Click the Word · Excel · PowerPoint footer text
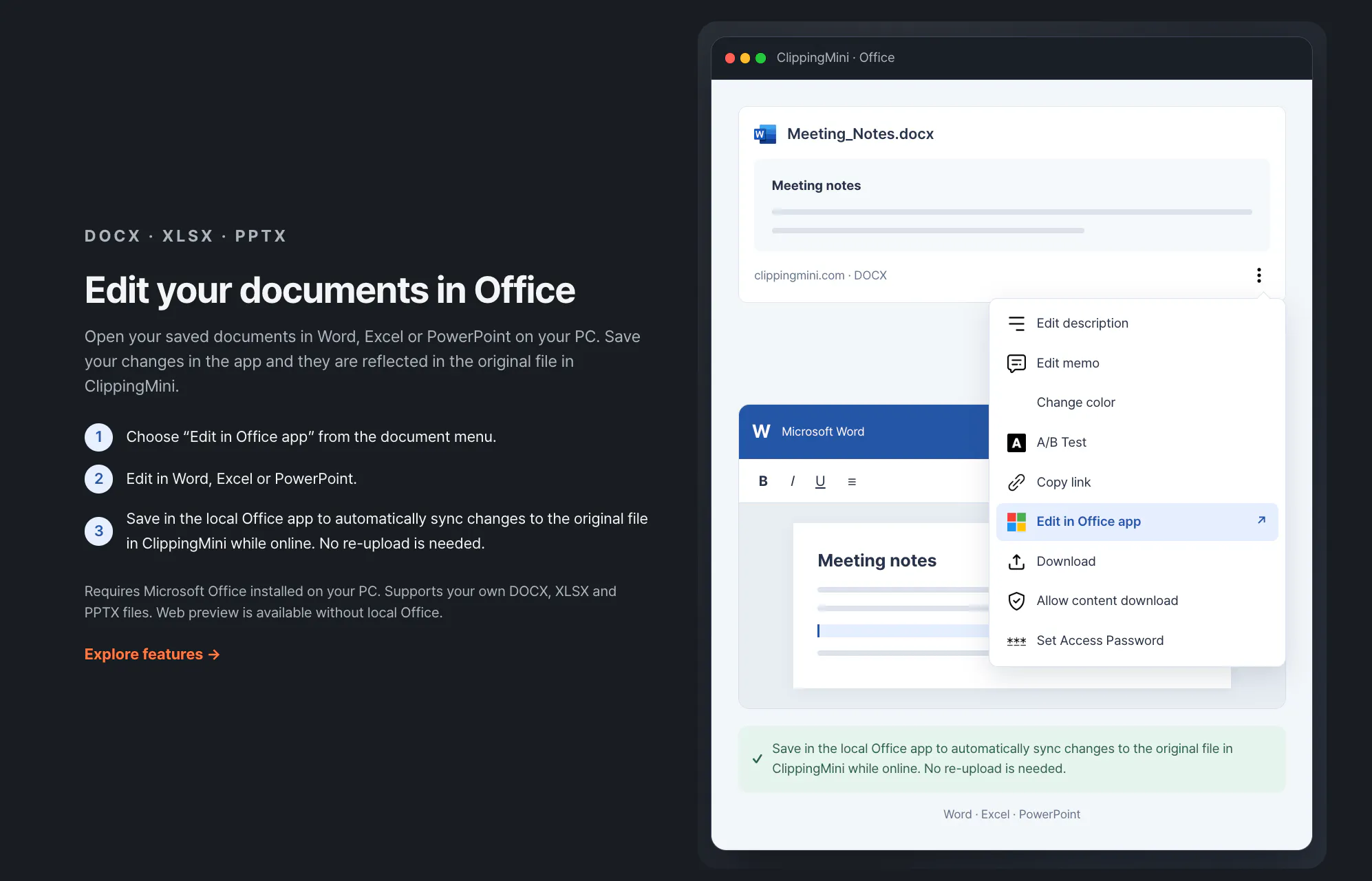 (1011, 814)
